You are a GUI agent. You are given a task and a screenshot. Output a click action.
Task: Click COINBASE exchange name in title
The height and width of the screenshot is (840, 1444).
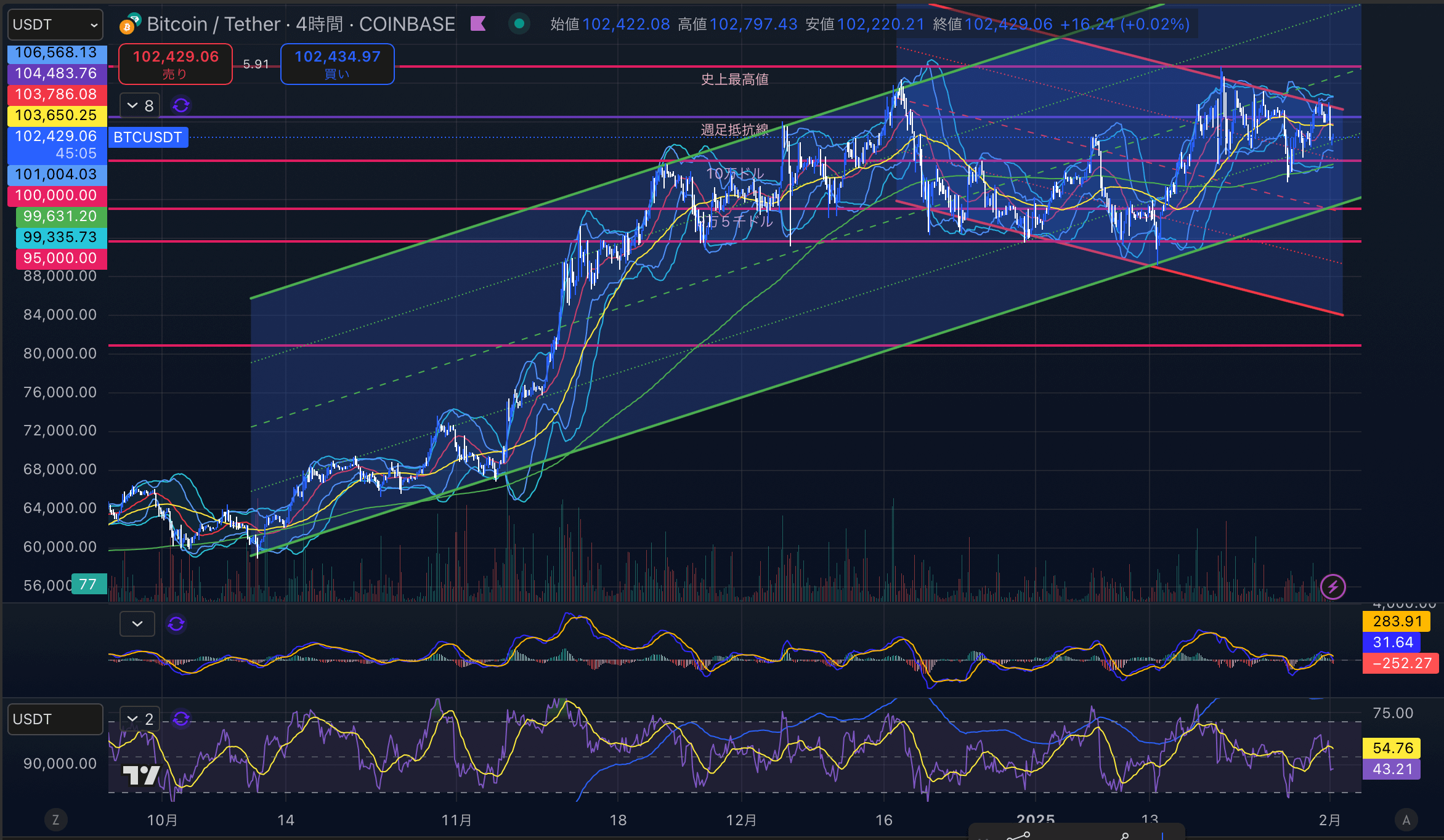pos(407,24)
